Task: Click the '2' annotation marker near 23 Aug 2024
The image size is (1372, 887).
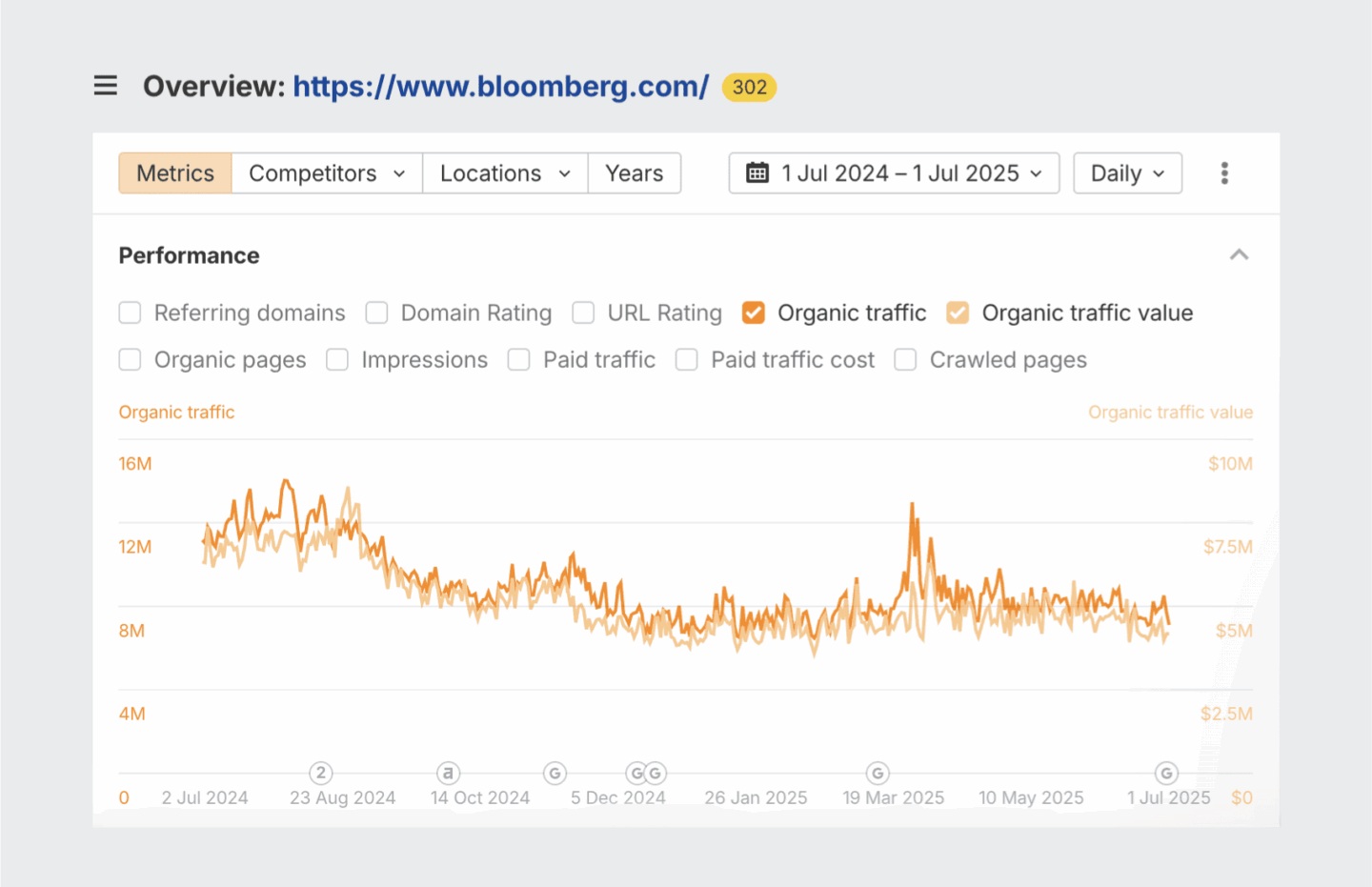Action: (321, 773)
